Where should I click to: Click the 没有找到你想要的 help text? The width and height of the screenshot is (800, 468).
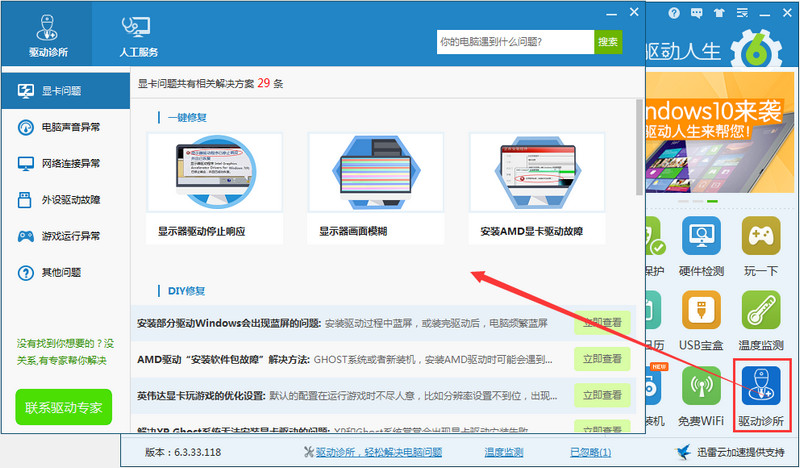65,352
